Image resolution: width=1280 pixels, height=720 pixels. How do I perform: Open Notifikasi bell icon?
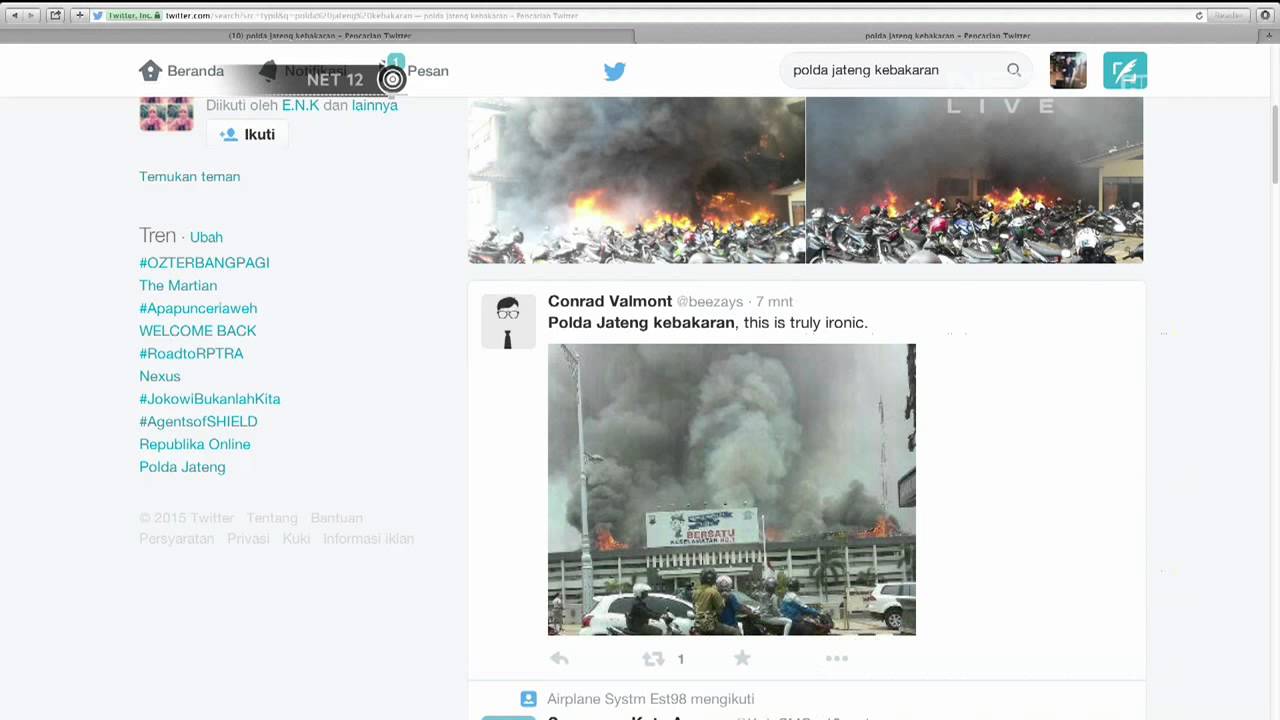point(268,71)
